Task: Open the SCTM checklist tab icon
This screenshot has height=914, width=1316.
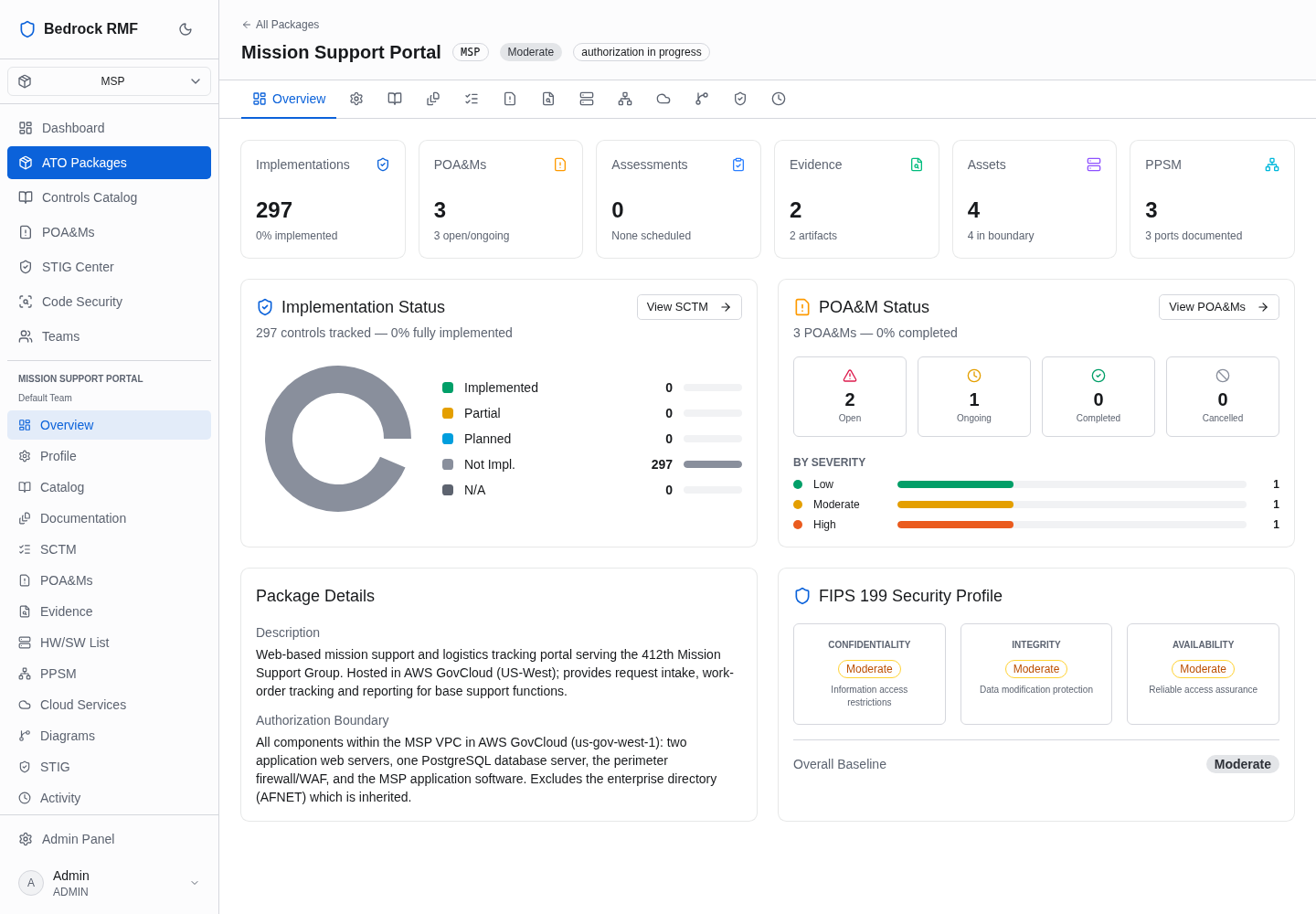Action: pos(472,99)
